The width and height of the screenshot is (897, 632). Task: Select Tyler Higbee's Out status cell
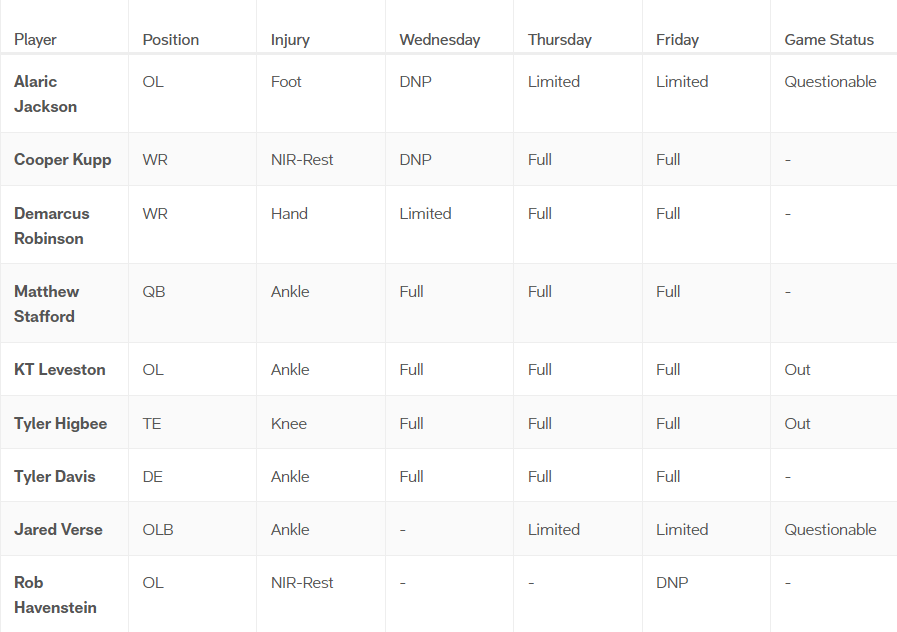pyautogui.click(x=797, y=424)
